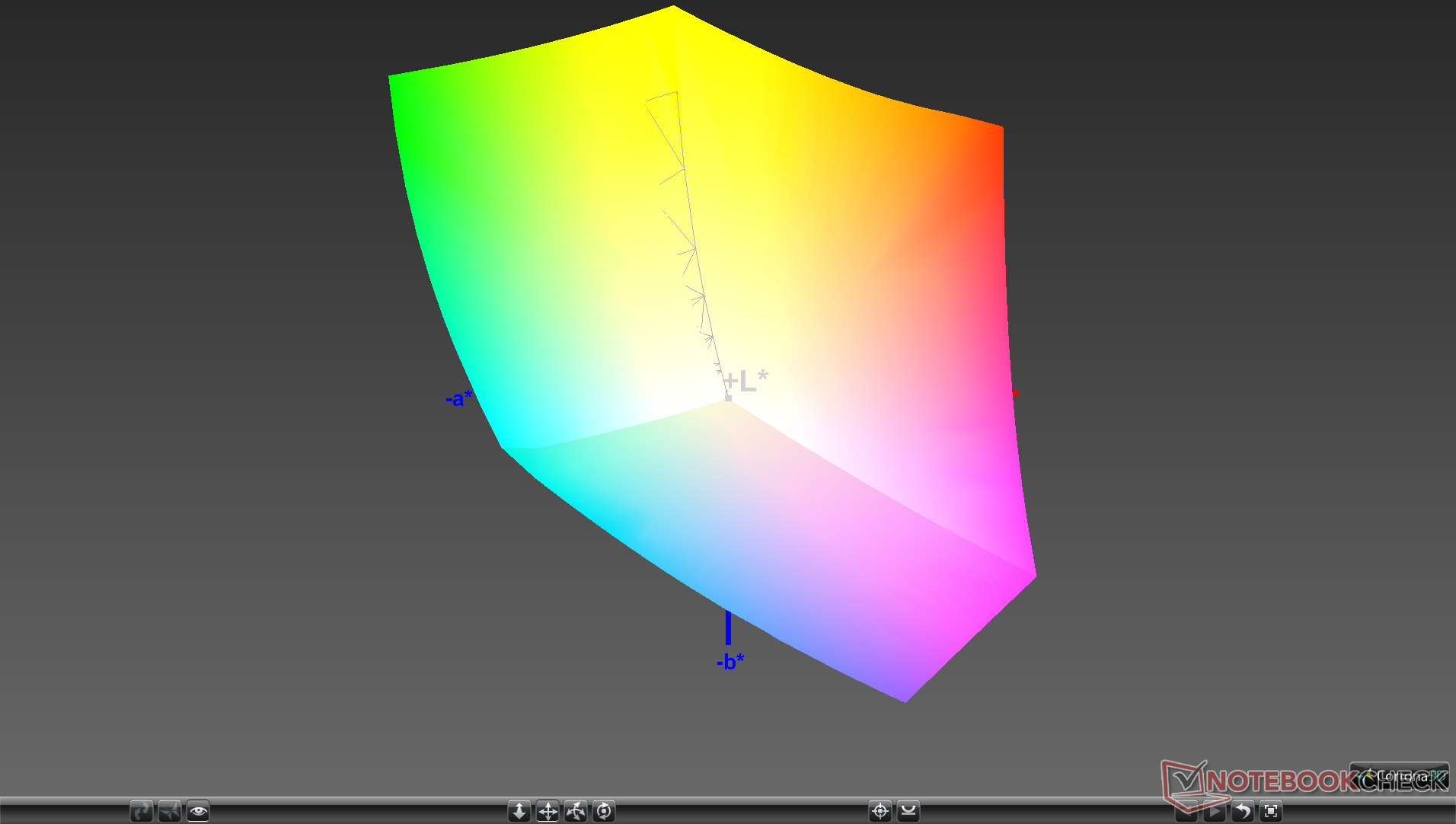
Task: Click the Goto crosshair target icon
Action: (x=880, y=811)
